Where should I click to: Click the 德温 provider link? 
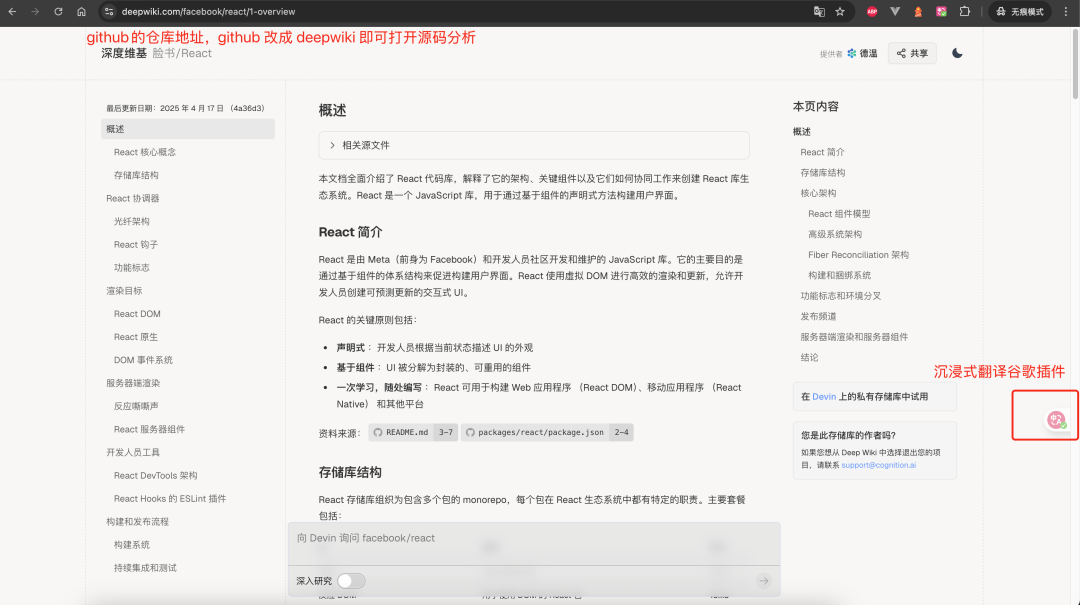click(862, 53)
